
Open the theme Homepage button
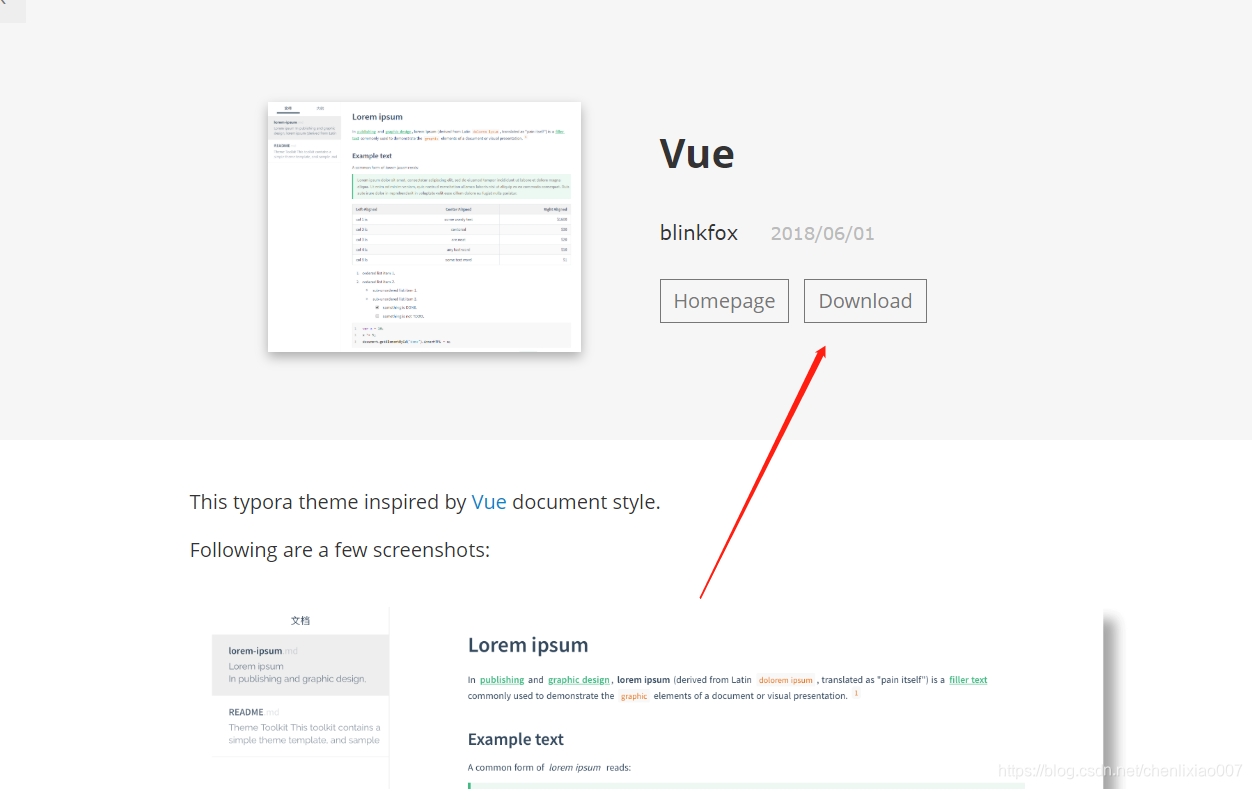[724, 301]
